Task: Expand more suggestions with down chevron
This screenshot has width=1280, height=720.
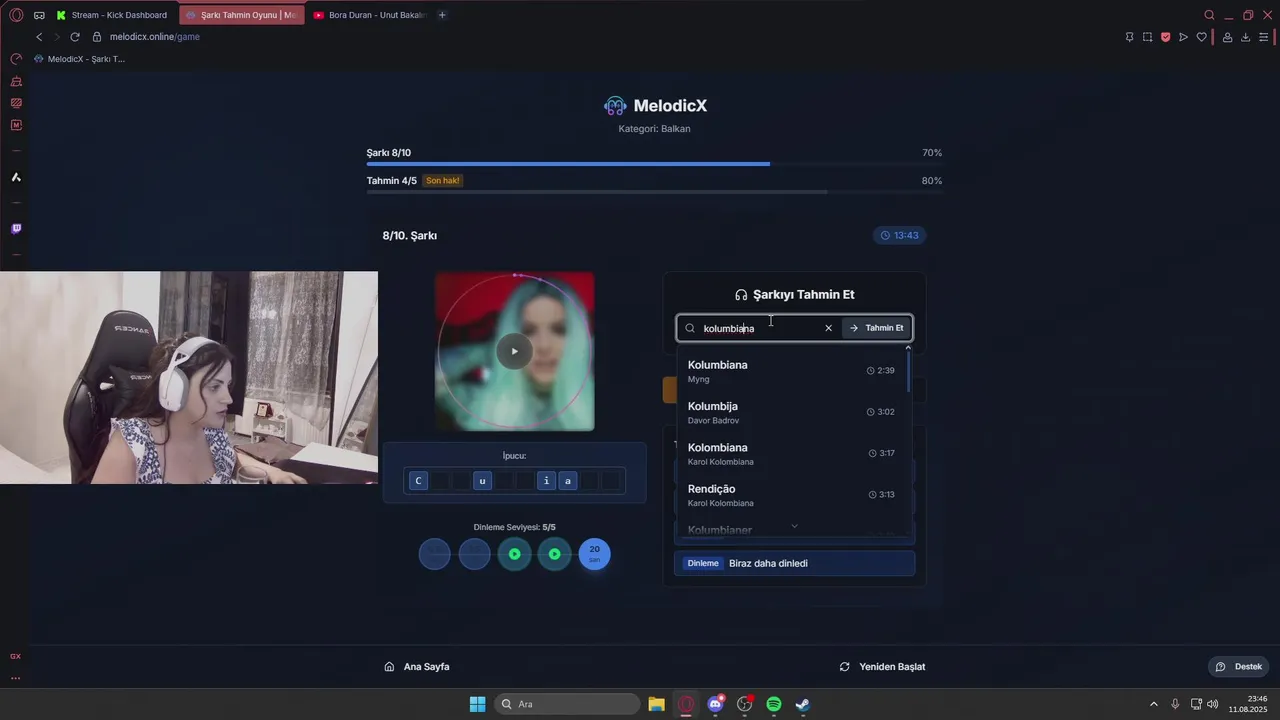Action: coord(794,526)
